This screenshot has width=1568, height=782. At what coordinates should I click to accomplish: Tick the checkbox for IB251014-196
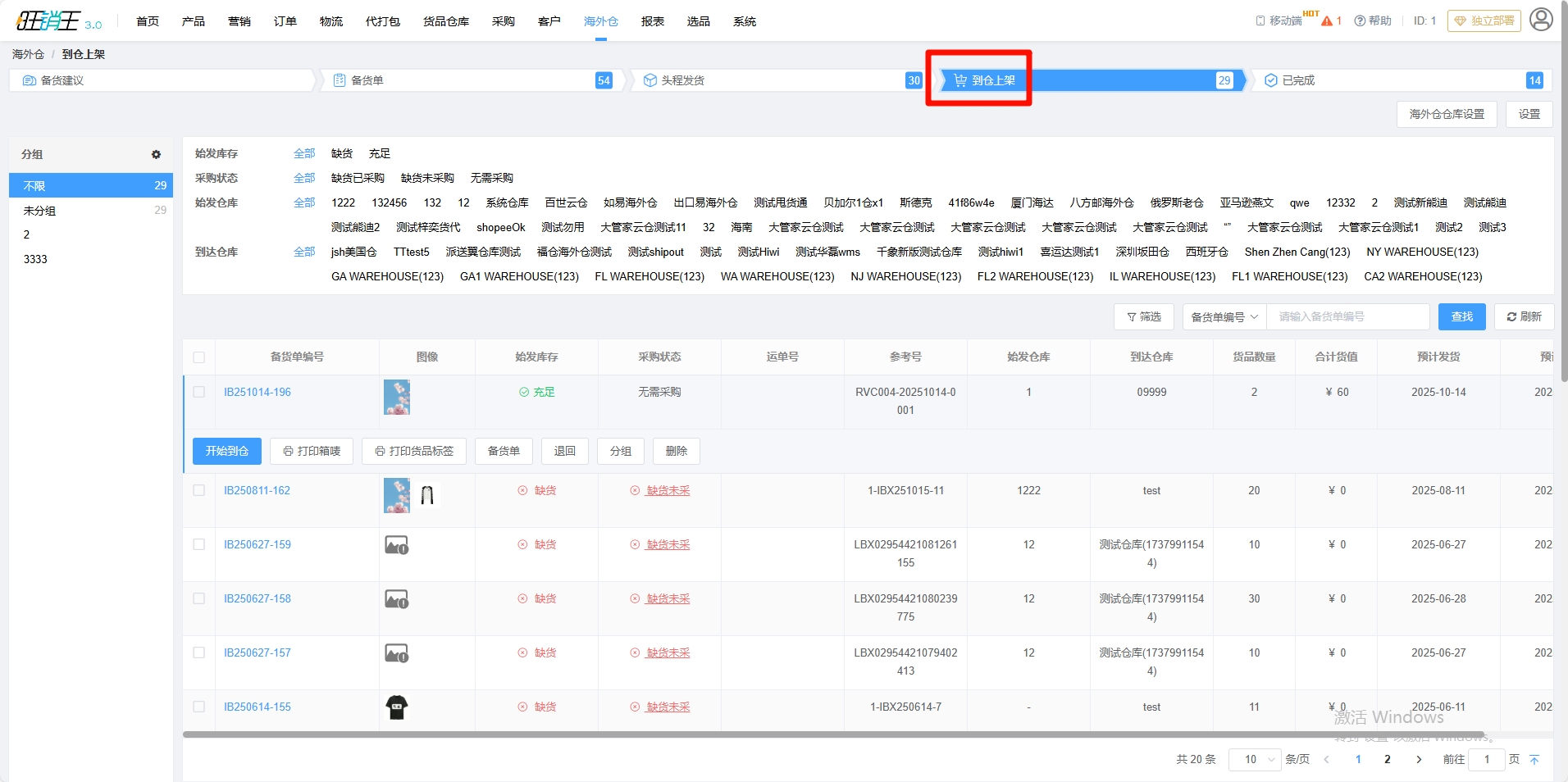[199, 393]
